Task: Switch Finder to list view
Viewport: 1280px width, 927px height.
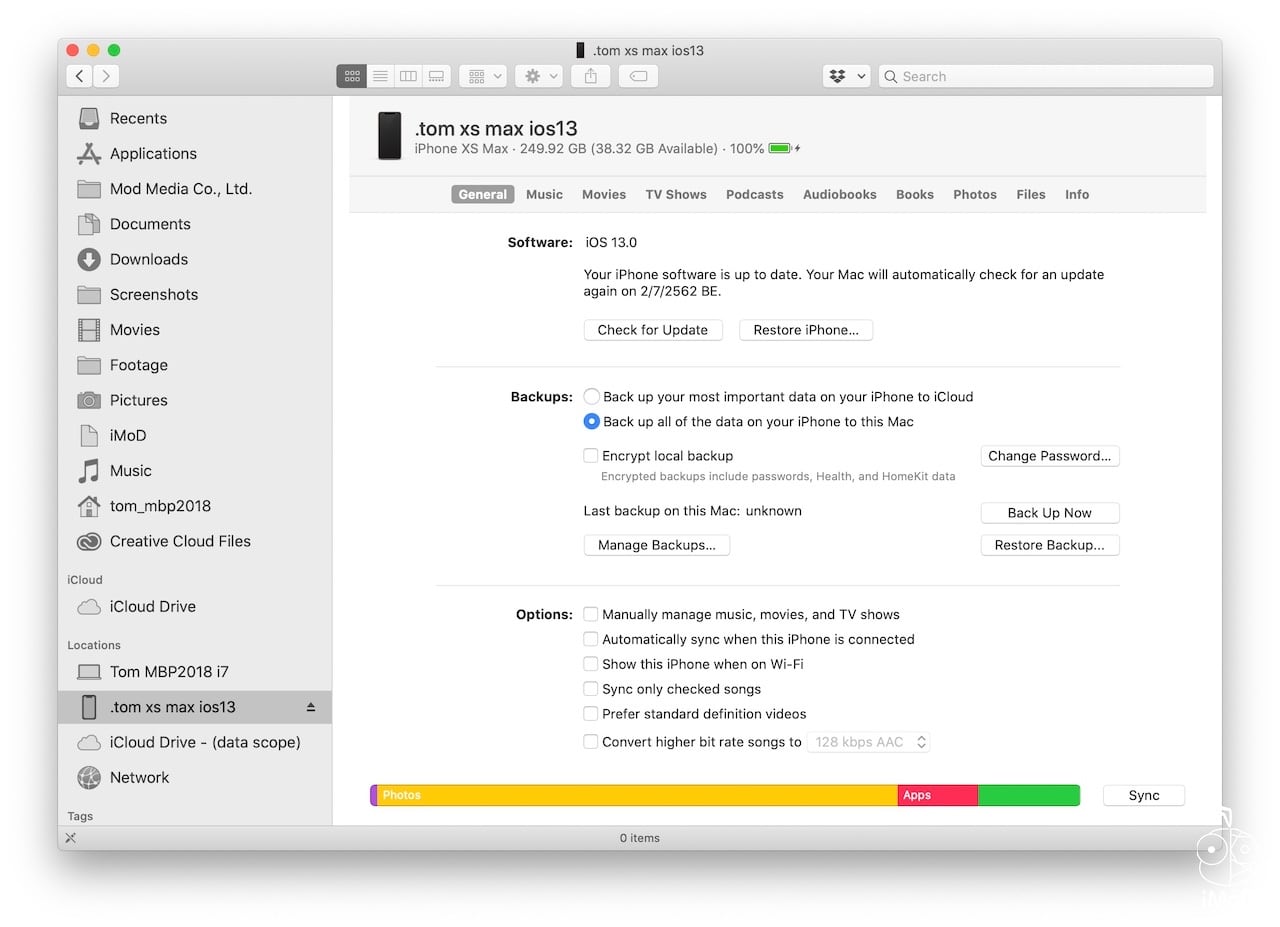Action: coord(380,76)
